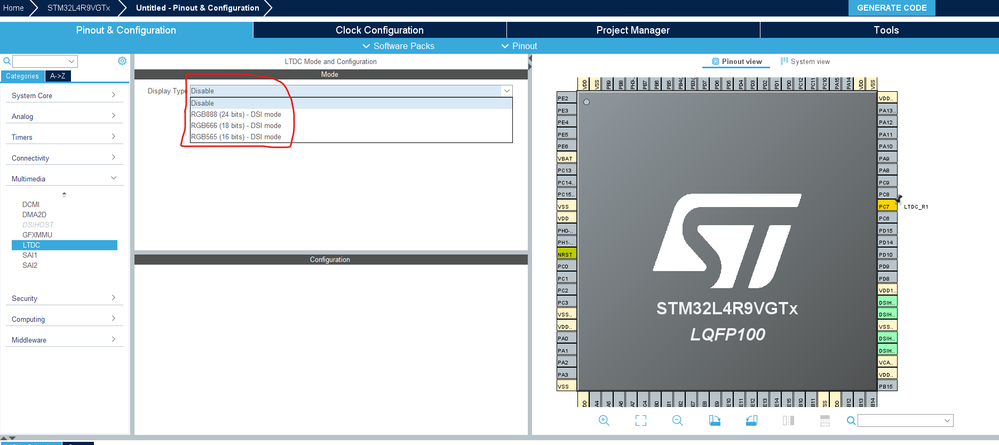This screenshot has height=445, width=999.
Task: Expand the Analog category
Action: [64, 116]
